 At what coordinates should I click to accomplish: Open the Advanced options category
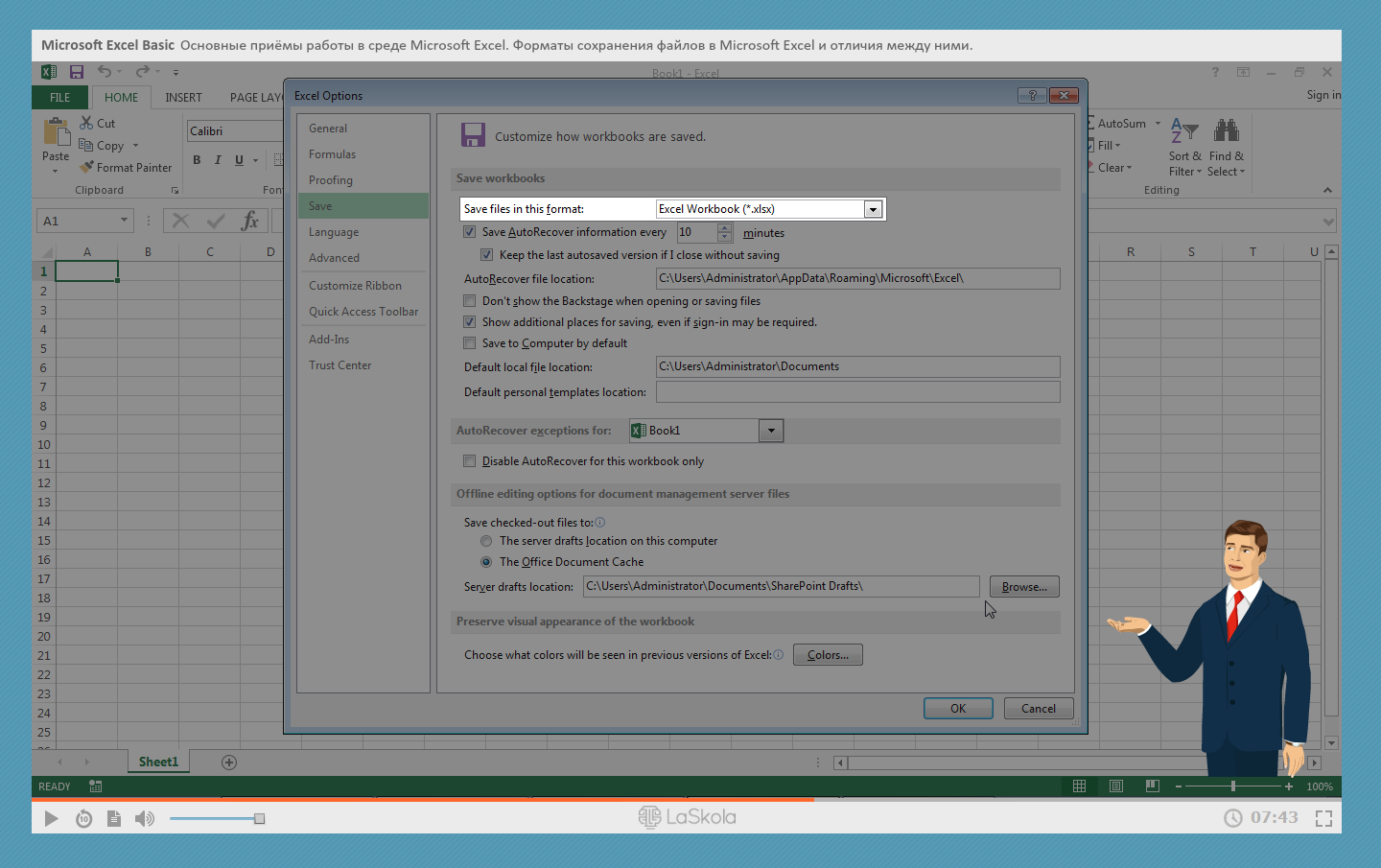coord(334,258)
